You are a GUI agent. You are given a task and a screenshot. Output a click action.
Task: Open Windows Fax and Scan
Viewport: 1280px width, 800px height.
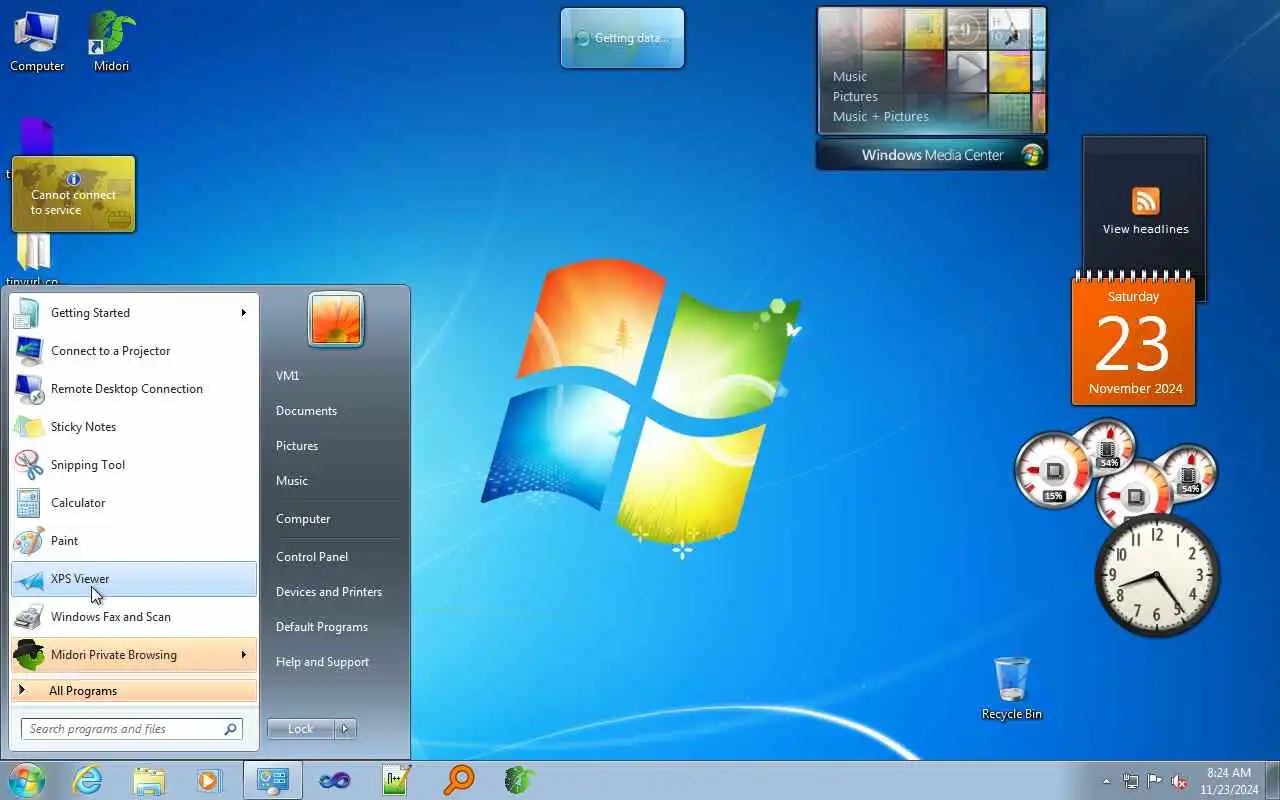click(x=134, y=617)
